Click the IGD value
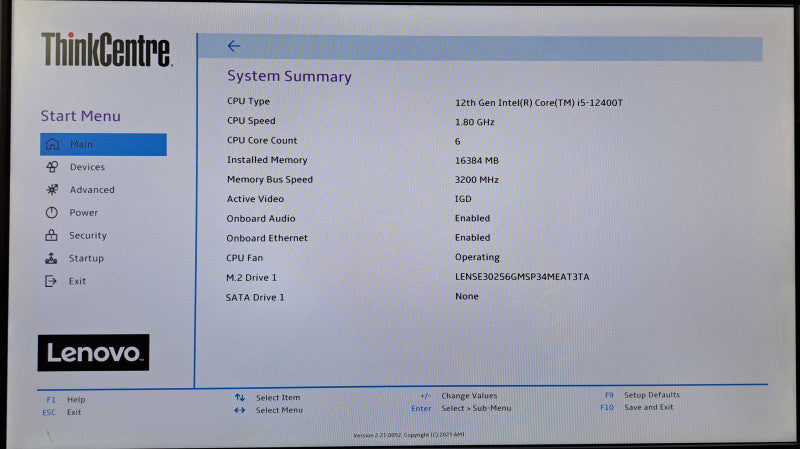 [x=463, y=198]
